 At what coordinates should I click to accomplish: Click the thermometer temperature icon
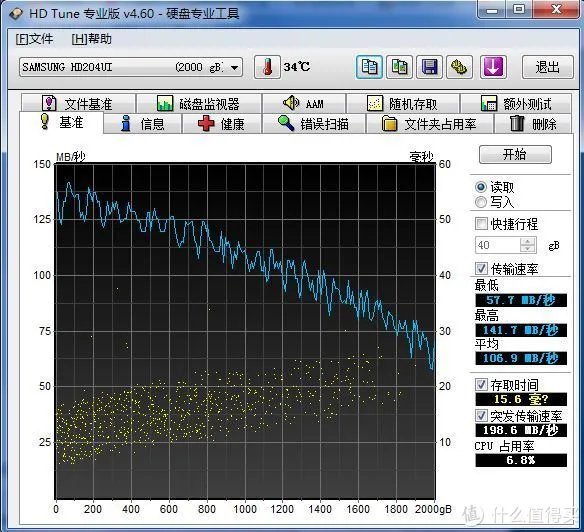coord(267,67)
